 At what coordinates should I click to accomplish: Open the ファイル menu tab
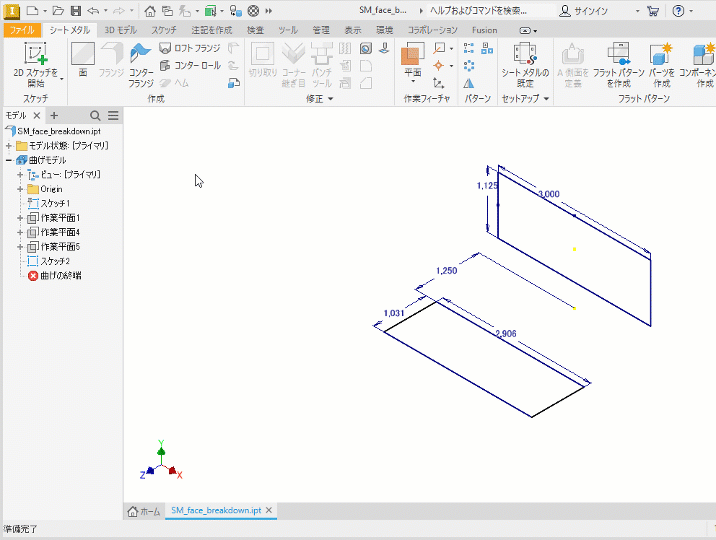click(22, 30)
